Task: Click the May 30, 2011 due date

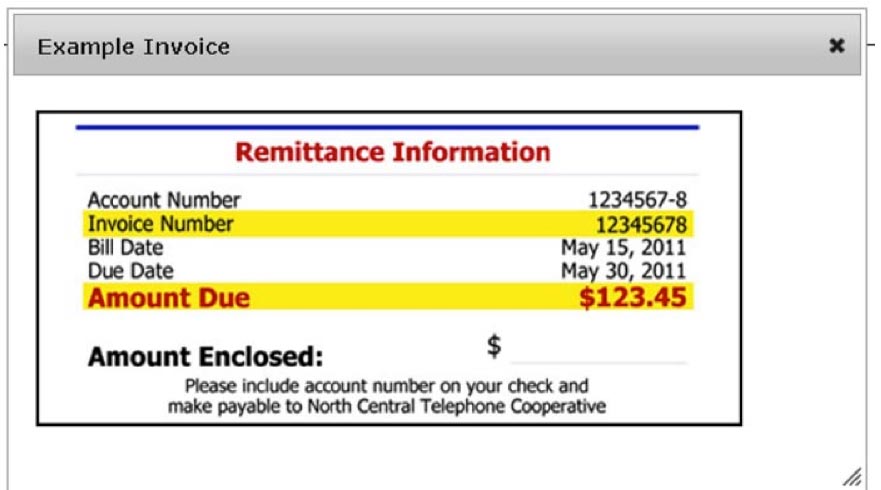Action: click(624, 271)
